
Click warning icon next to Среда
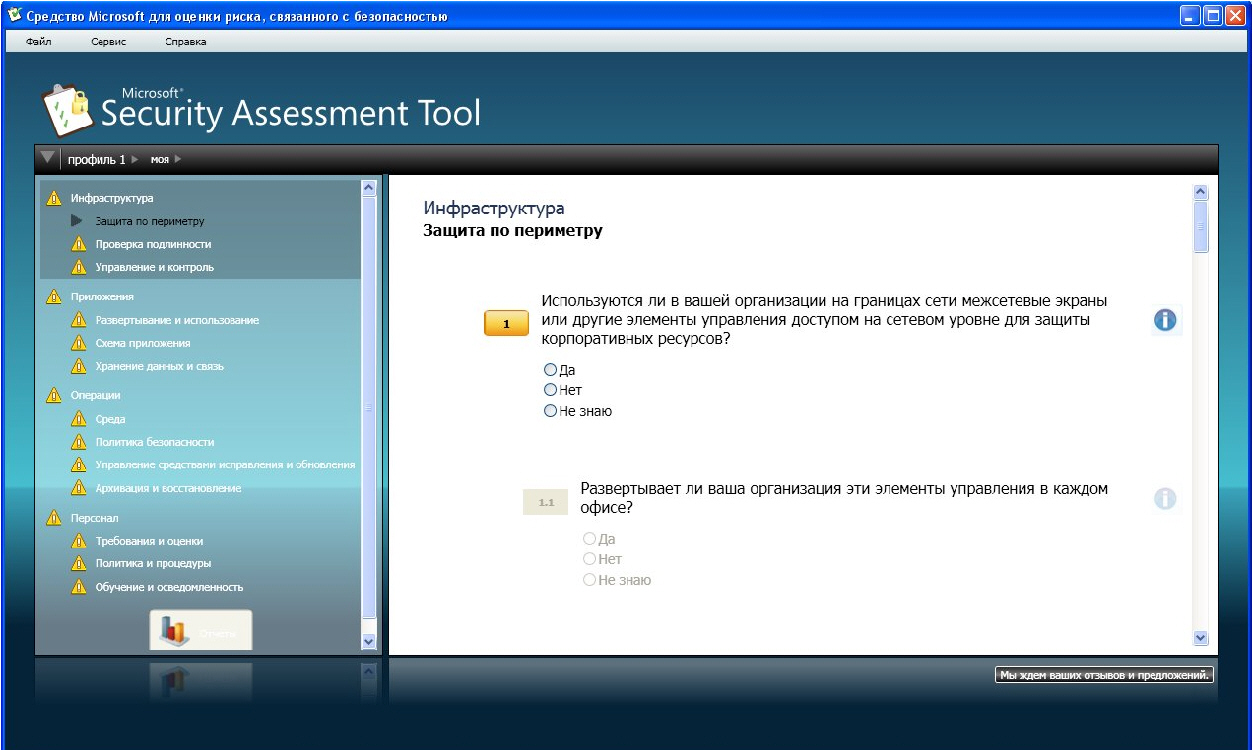[79, 419]
